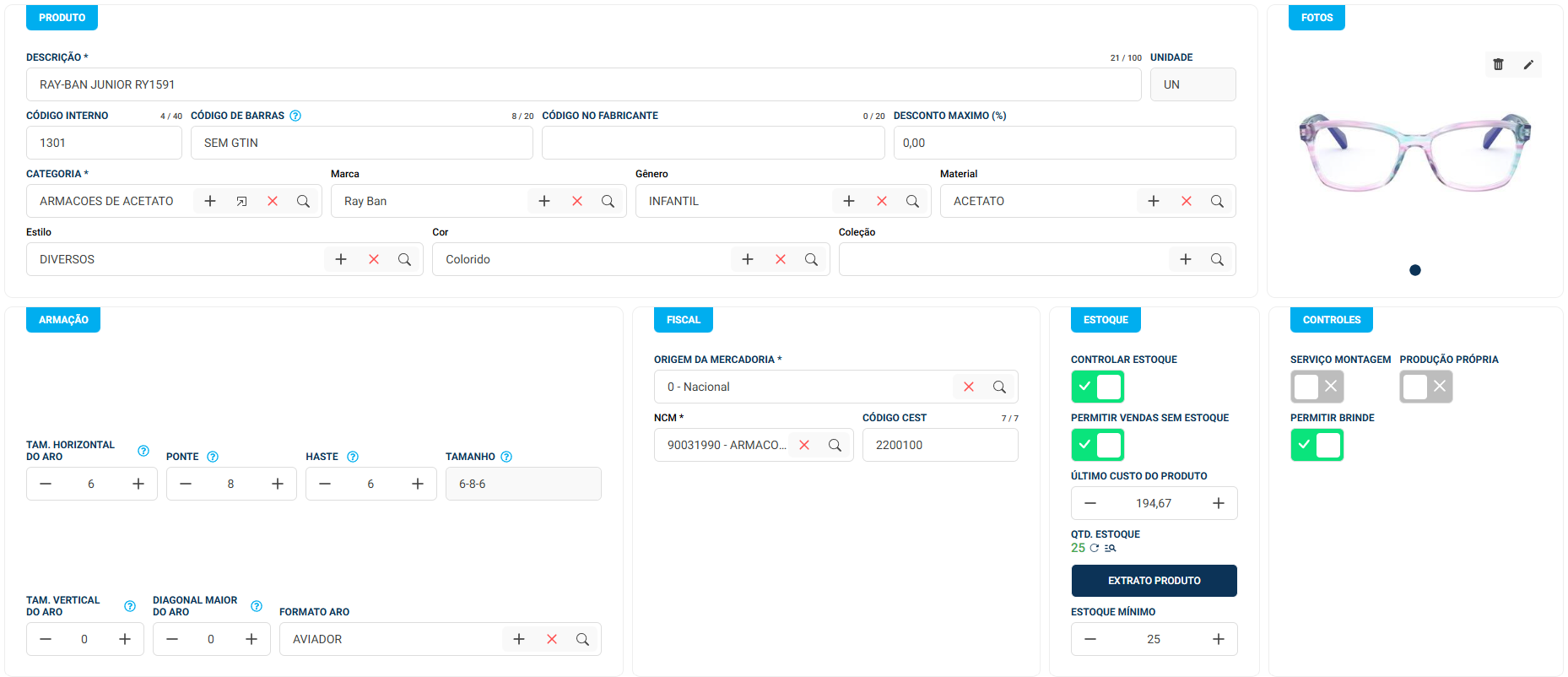Select the ESTOQUE section tab
The width and height of the screenshot is (1568, 677).
1106,320
